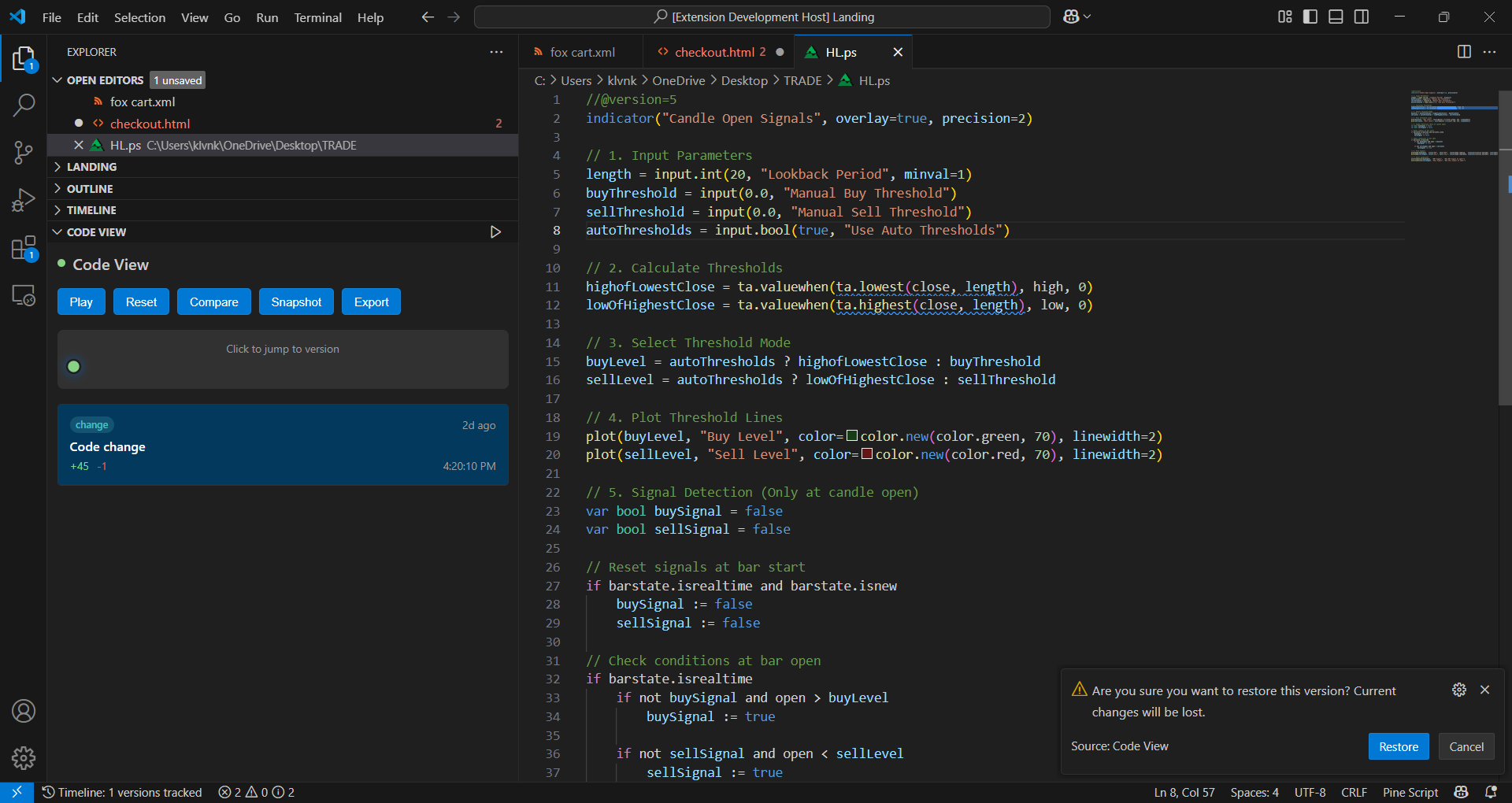
Task: Open UTF-8 encoding selector
Action: point(1310,792)
